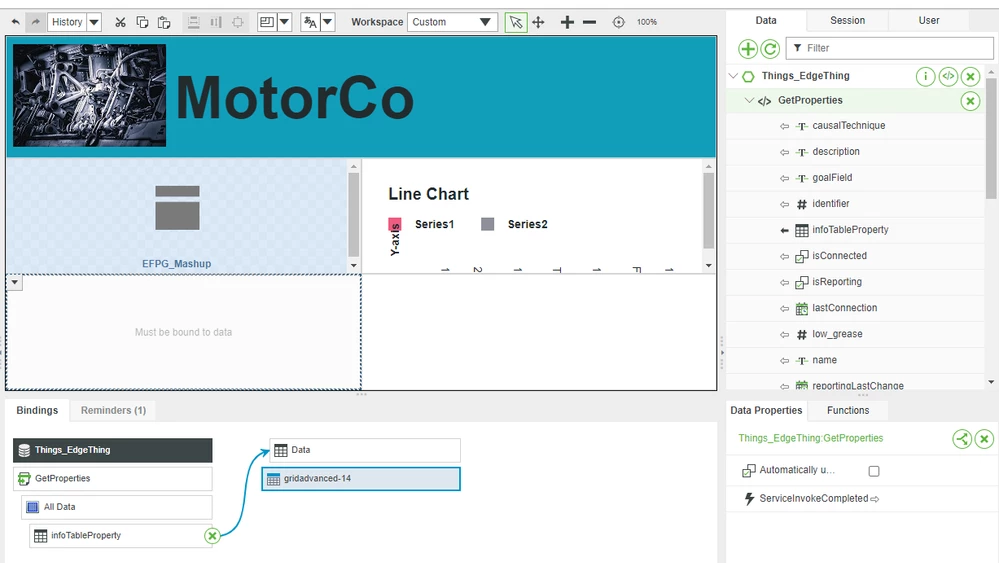Open the localization dropdown arrow
This screenshot has height=563, width=999.
tap(327, 22)
